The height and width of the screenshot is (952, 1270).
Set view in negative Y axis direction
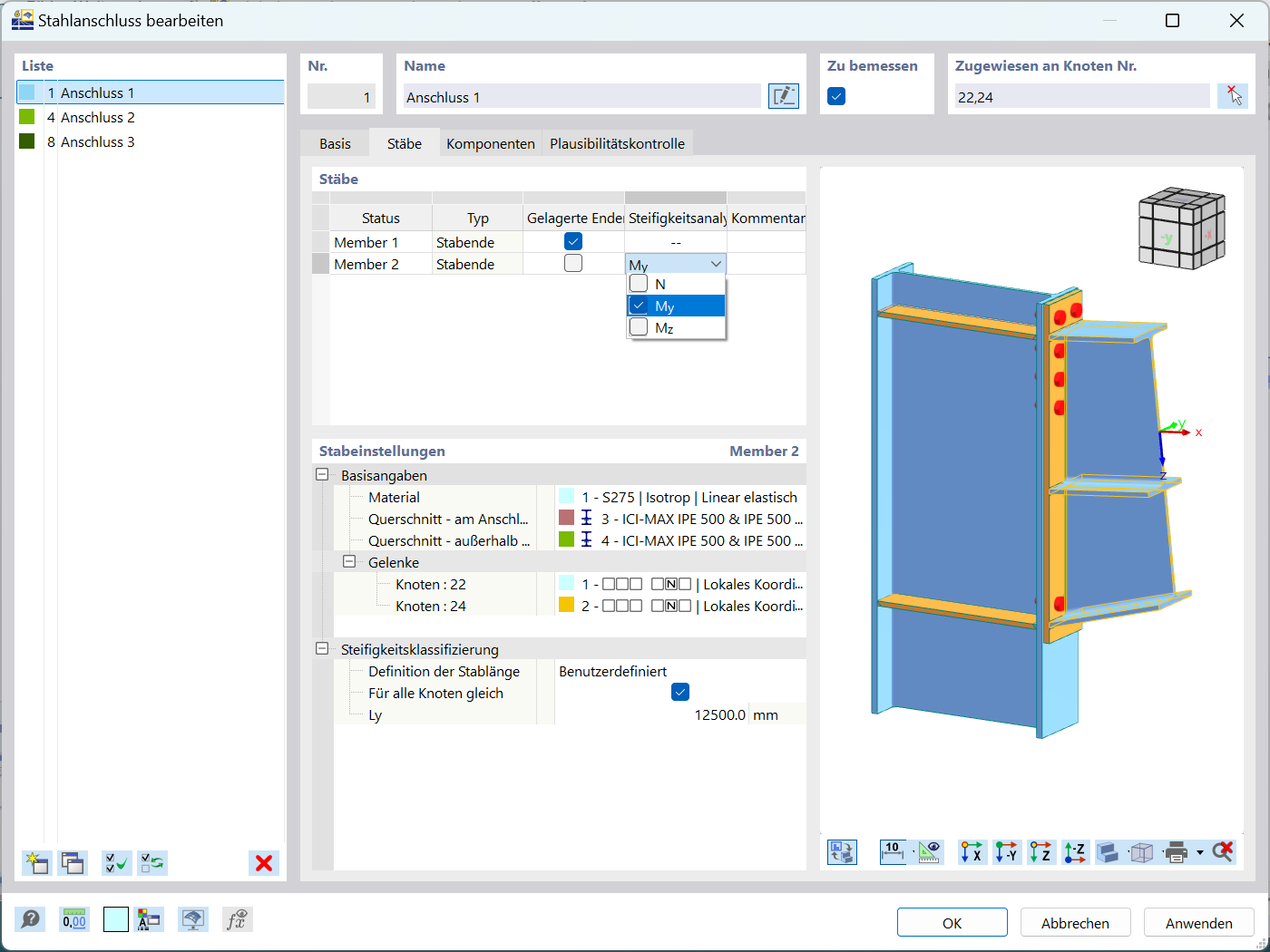pyautogui.click(x=1007, y=852)
